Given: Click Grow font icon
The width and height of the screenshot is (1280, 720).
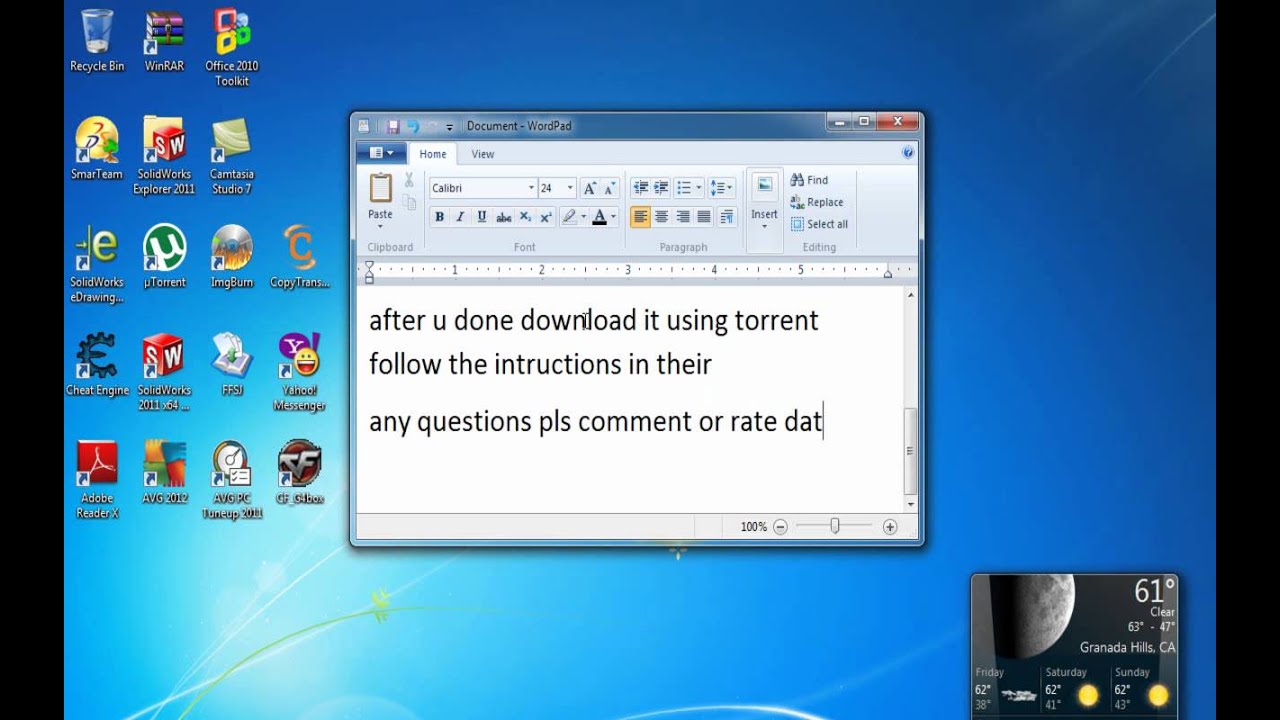Looking at the screenshot, I should pyautogui.click(x=590, y=188).
